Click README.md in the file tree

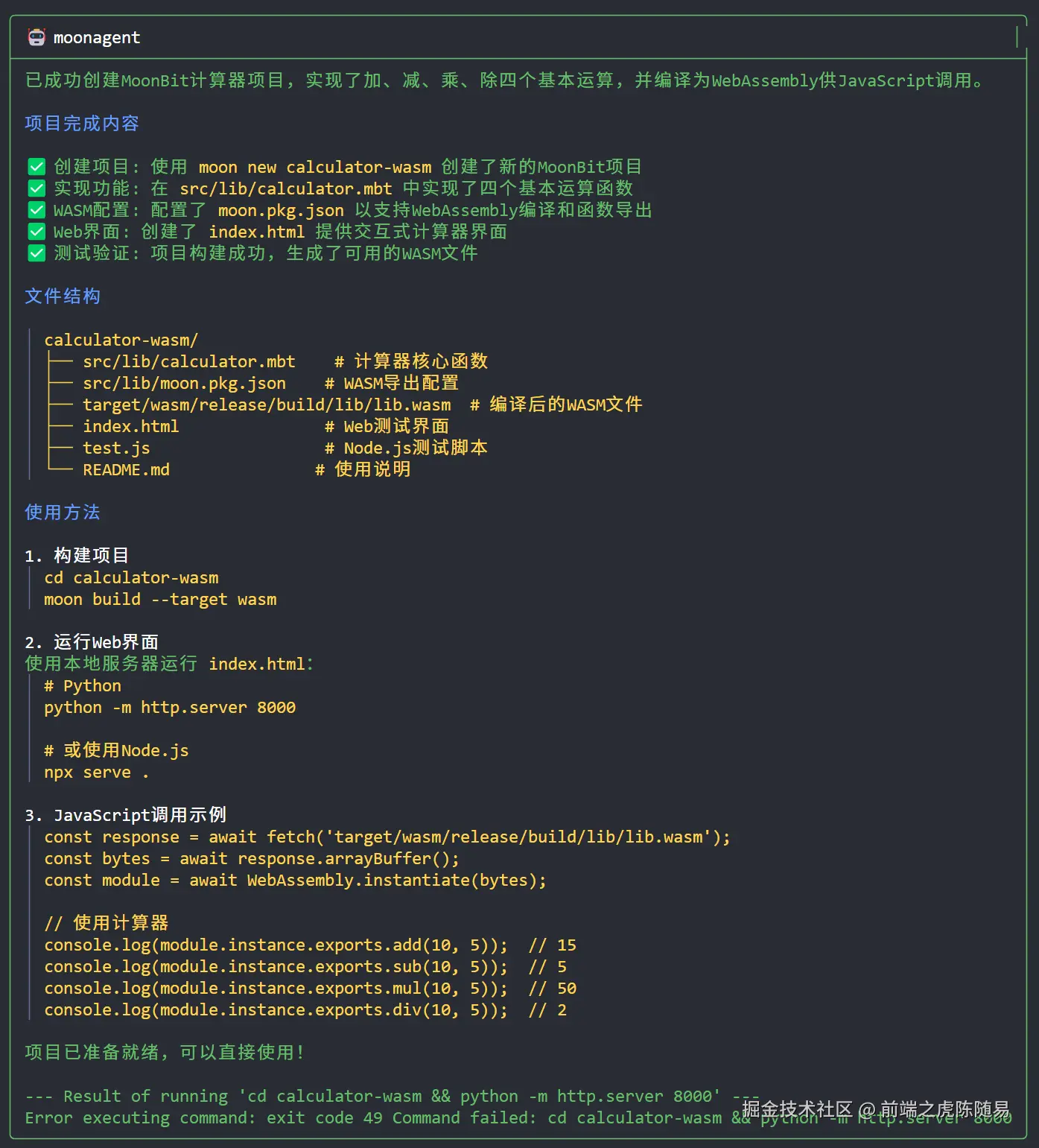tap(126, 469)
